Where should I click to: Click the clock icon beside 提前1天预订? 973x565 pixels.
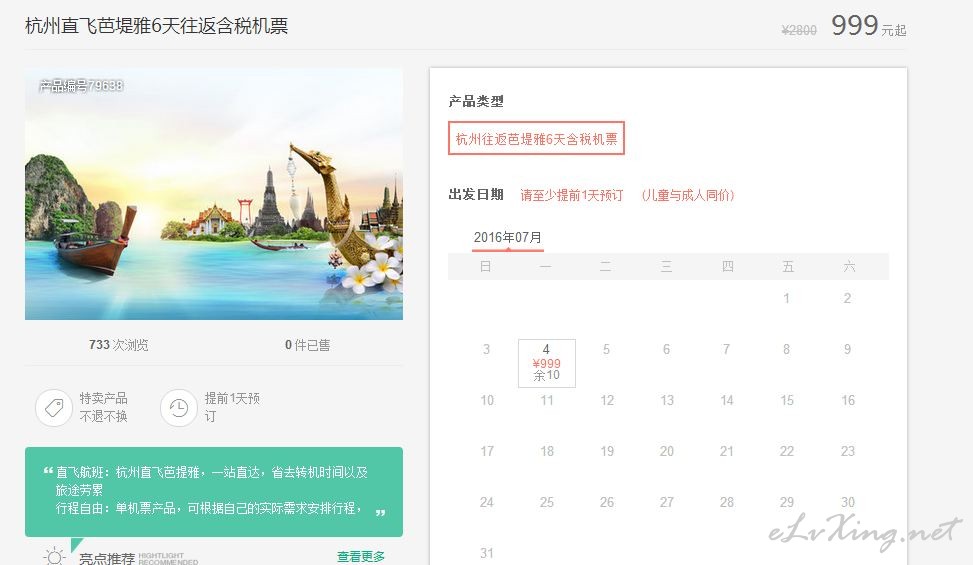click(x=179, y=407)
